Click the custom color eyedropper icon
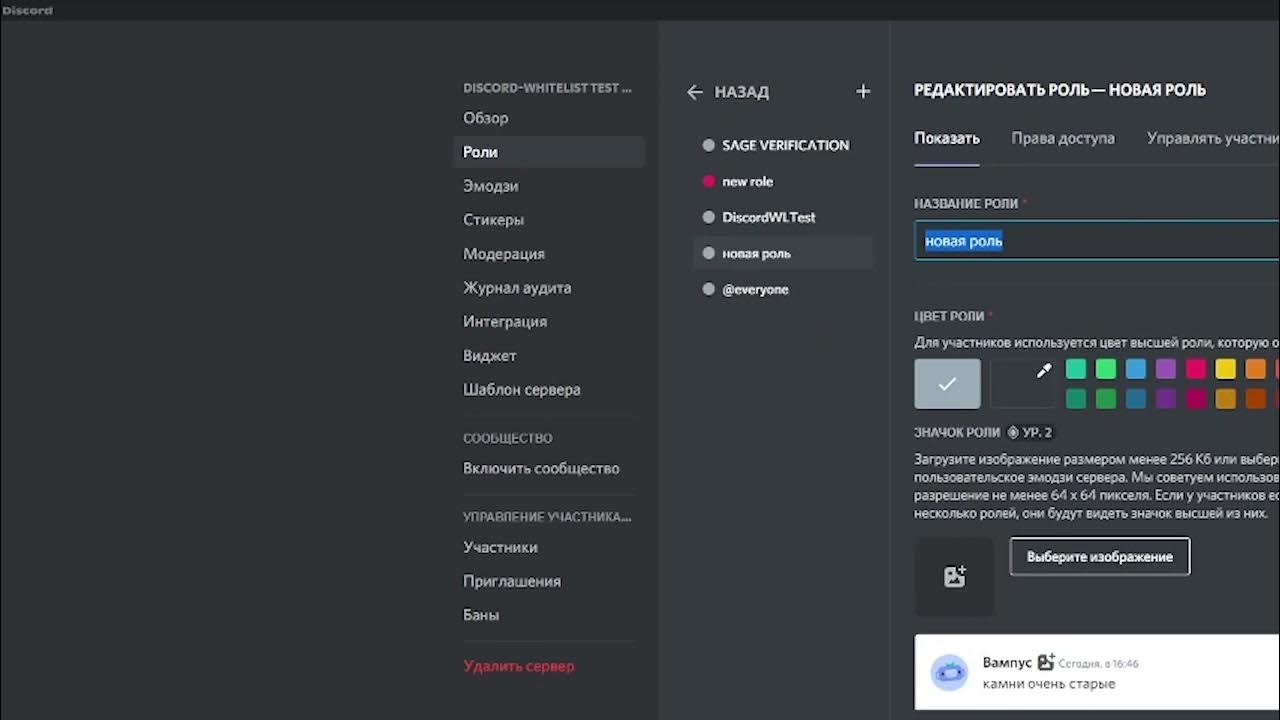Image resolution: width=1280 pixels, height=720 pixels. coord(1043,371)
